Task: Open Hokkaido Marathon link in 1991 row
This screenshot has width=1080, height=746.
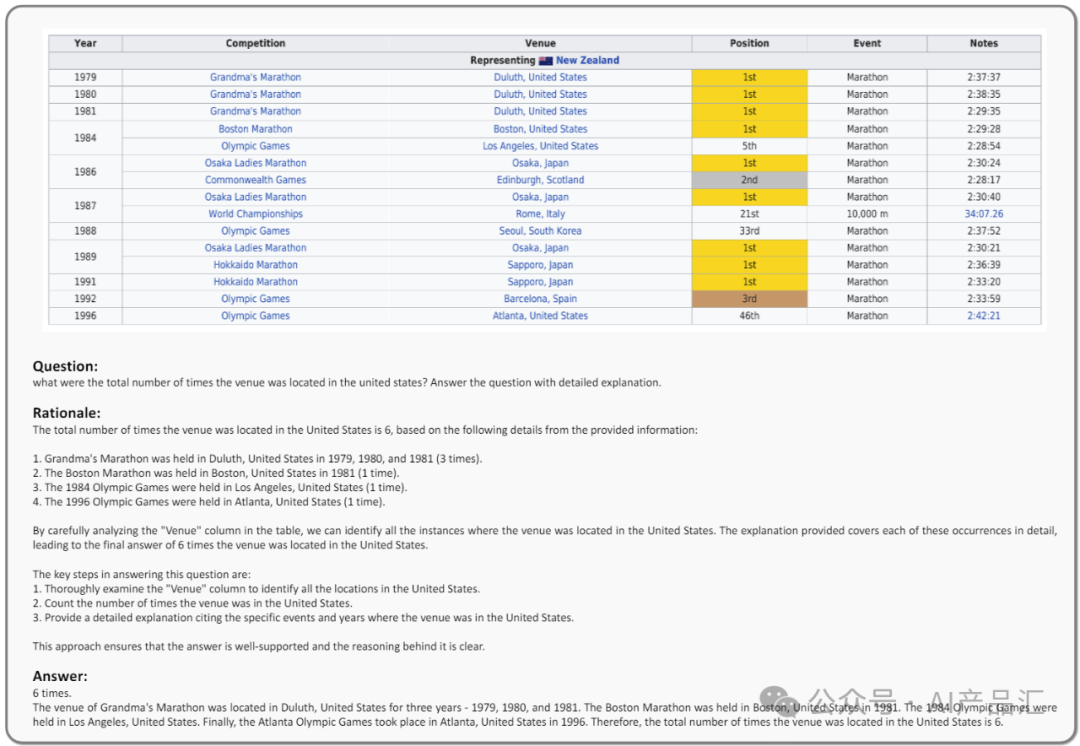Action: 256,282
